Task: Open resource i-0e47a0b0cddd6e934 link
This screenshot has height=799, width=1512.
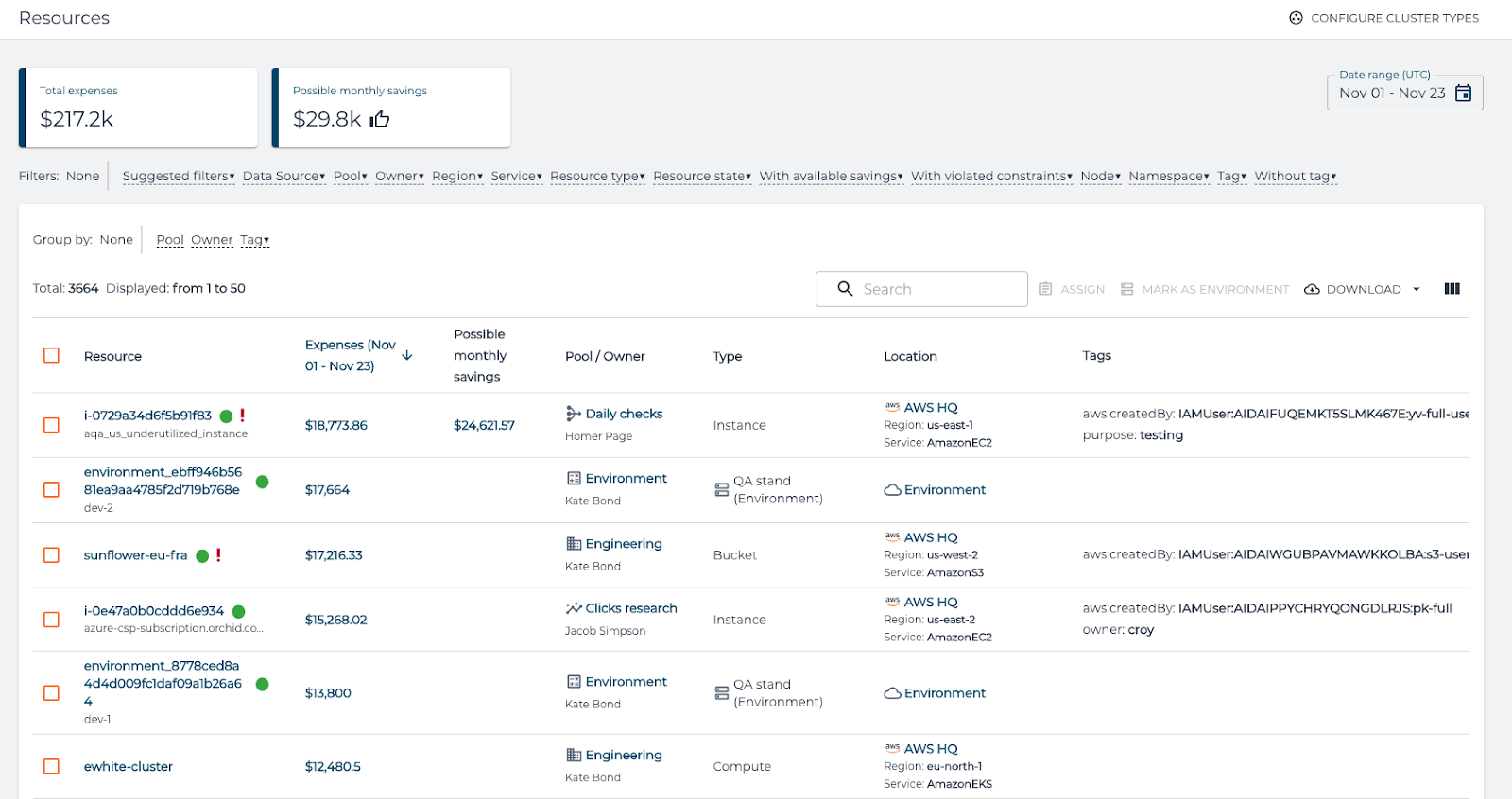Action: pos(154,611)
